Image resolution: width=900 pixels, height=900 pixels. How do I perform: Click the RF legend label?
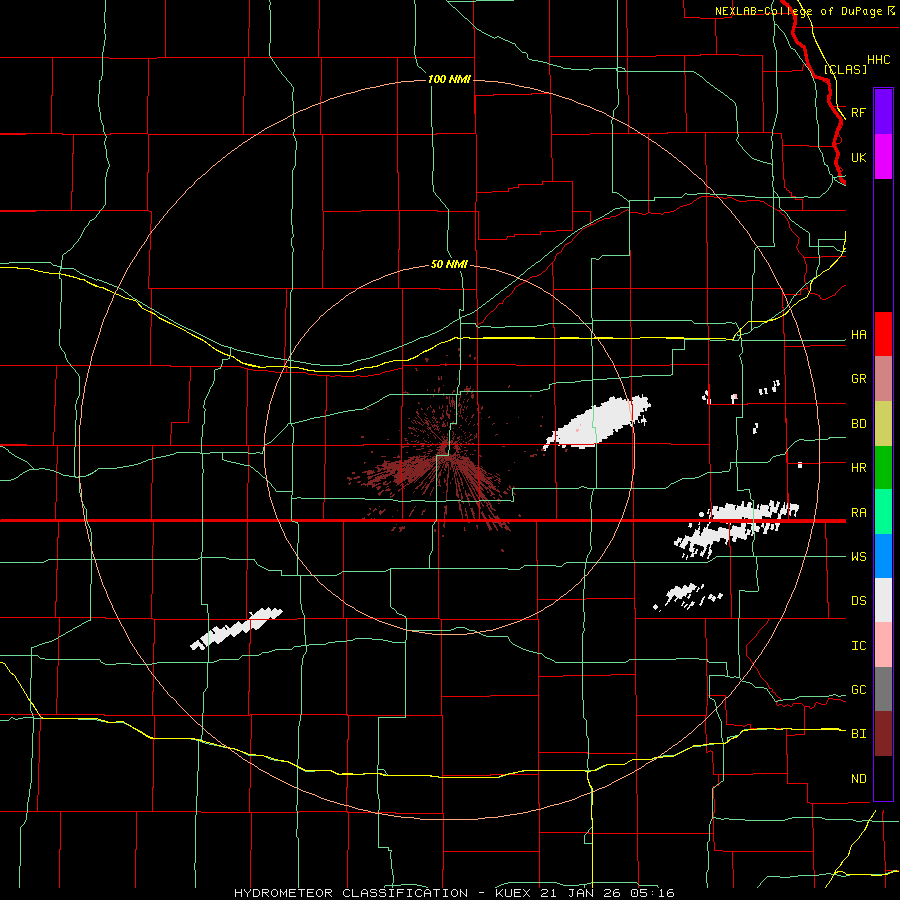coord(858,112)
